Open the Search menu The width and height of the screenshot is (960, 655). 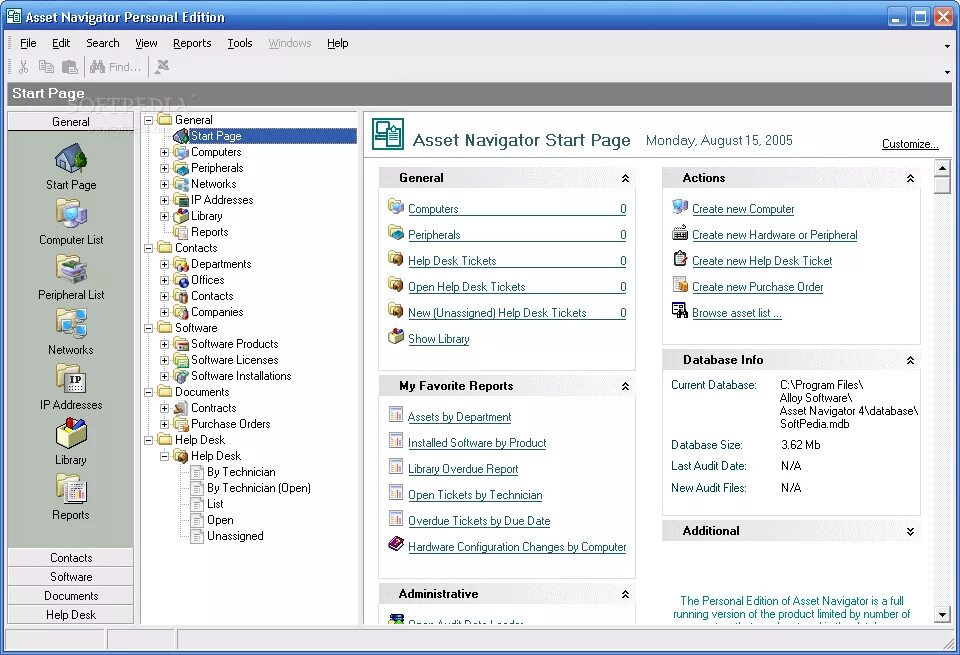point(102,43)
